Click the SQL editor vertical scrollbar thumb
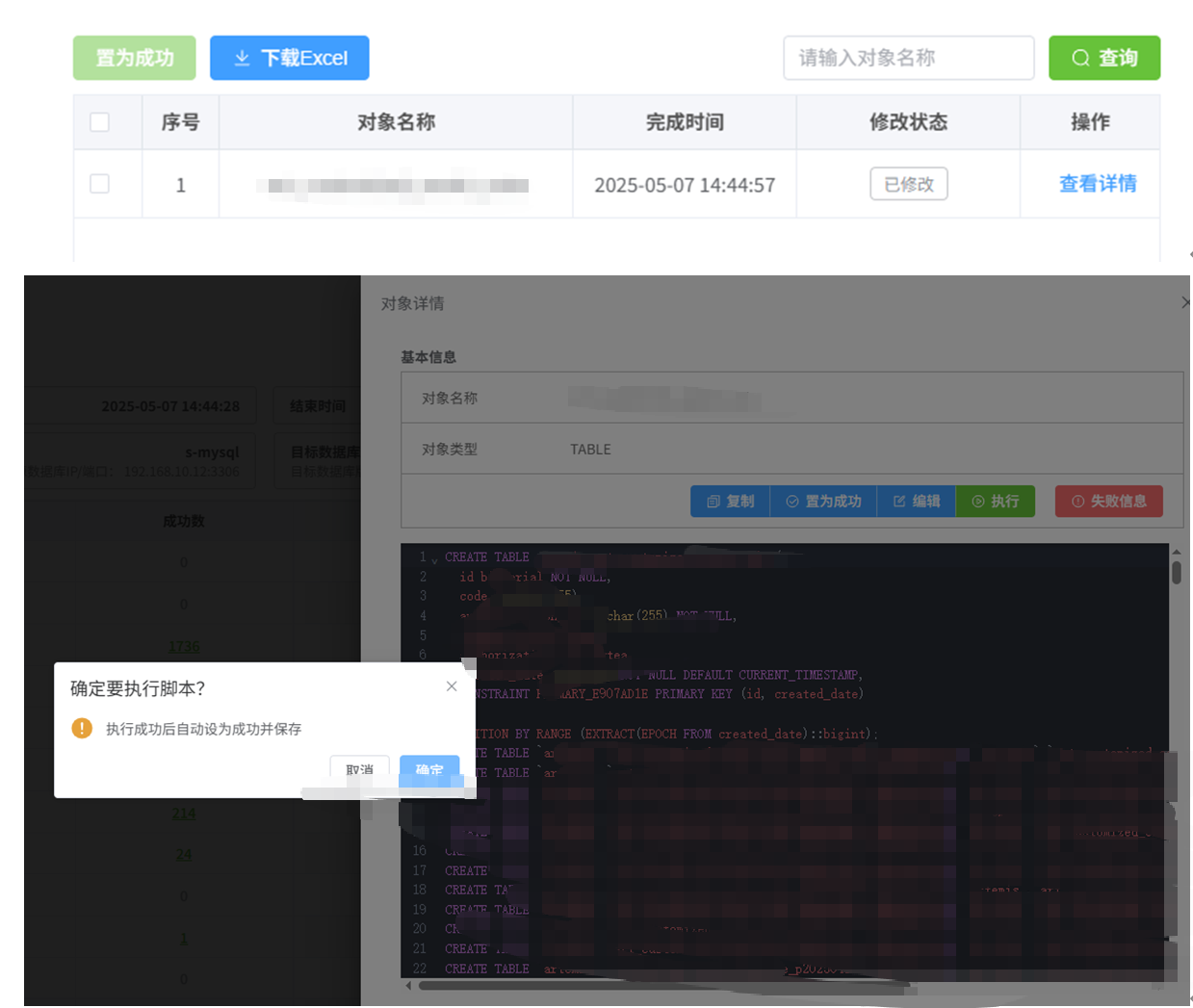The height and width of the screenshot is (1008, 1193). [x=1176, y=573]
